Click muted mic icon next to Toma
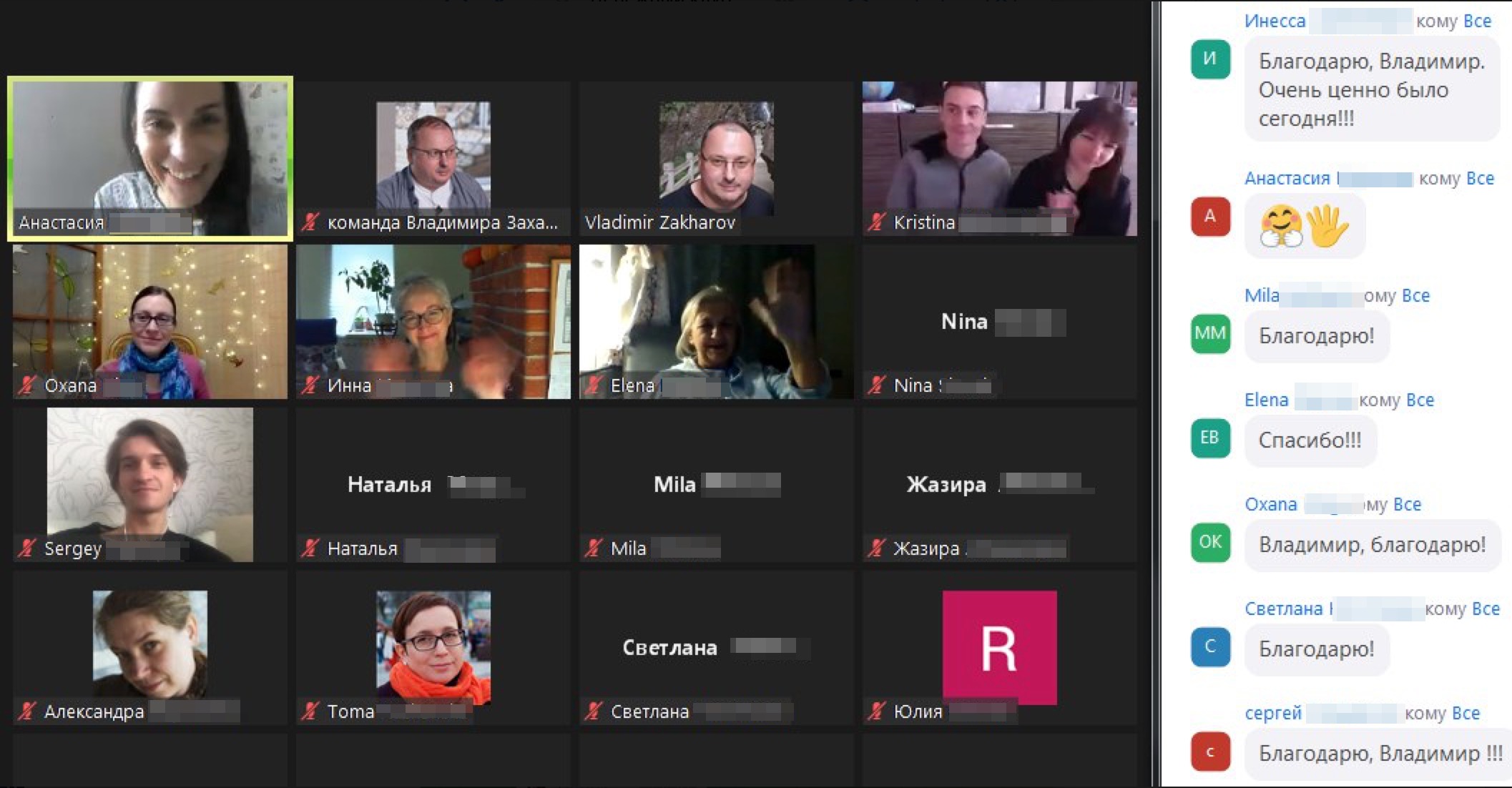 [x=310, y=711]
